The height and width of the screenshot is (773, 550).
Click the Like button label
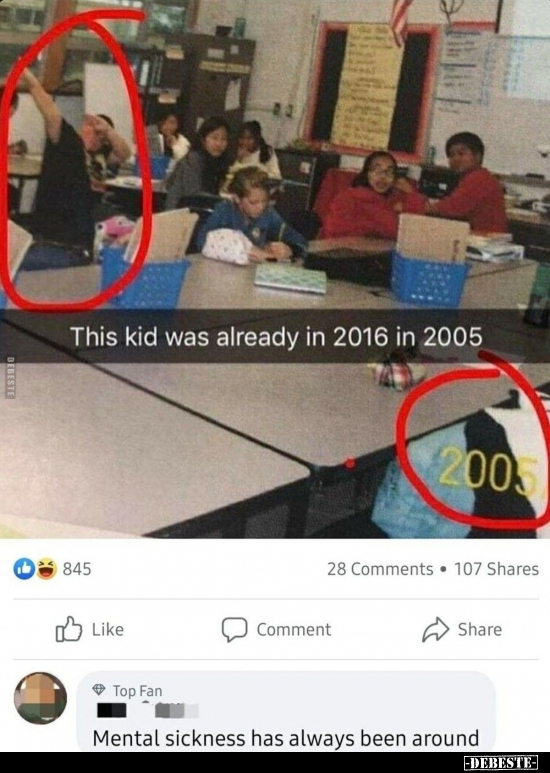pyautogui.click(x=108, y=630)
